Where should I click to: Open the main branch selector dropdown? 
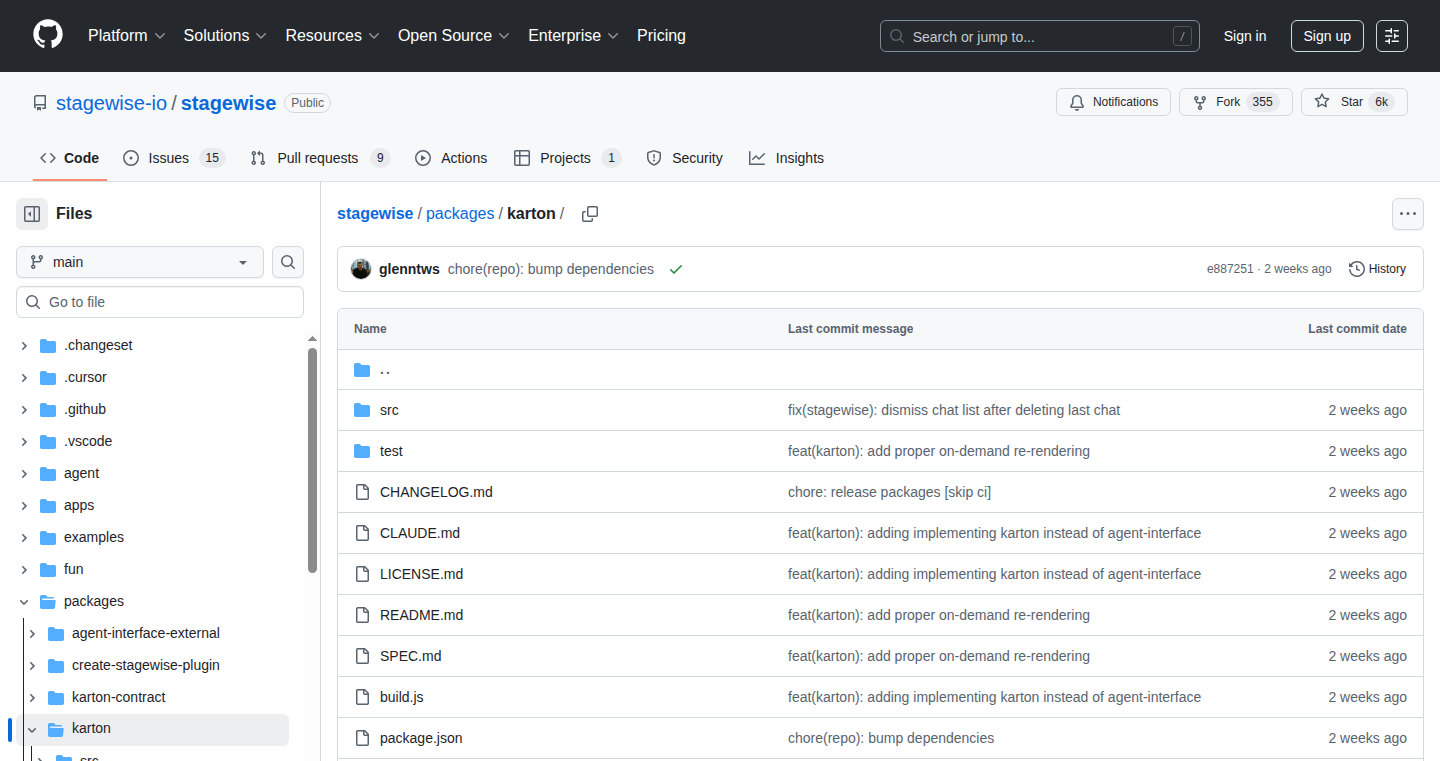coord(140,262)
